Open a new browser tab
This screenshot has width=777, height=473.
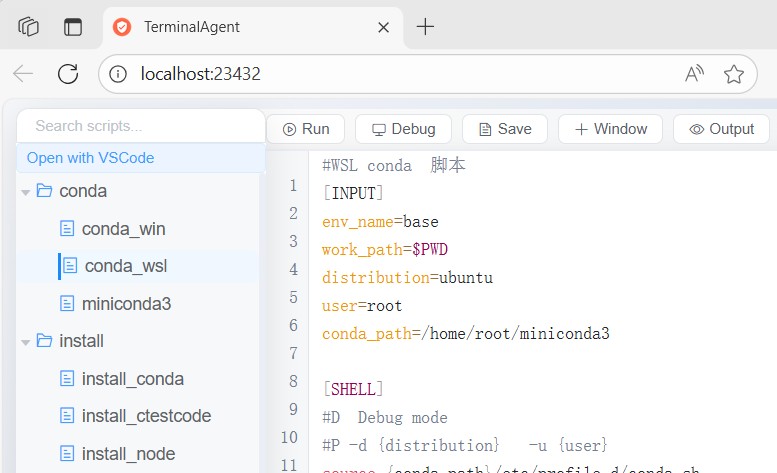(x=425, y=27)
